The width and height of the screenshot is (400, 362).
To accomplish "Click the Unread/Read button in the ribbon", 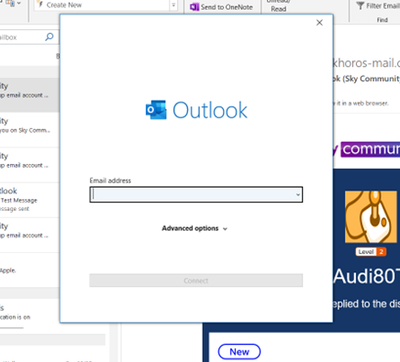I will point(278,7).
